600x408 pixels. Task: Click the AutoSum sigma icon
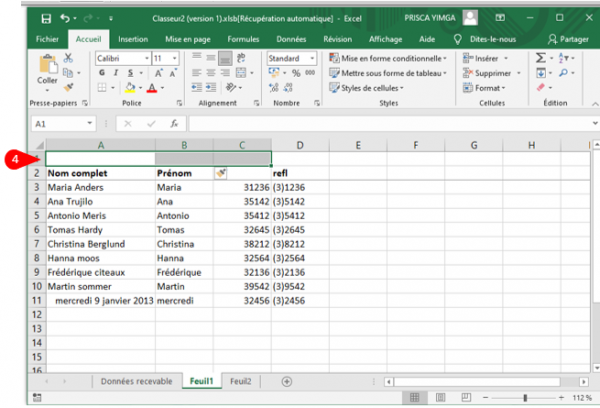tap(541, 58)
